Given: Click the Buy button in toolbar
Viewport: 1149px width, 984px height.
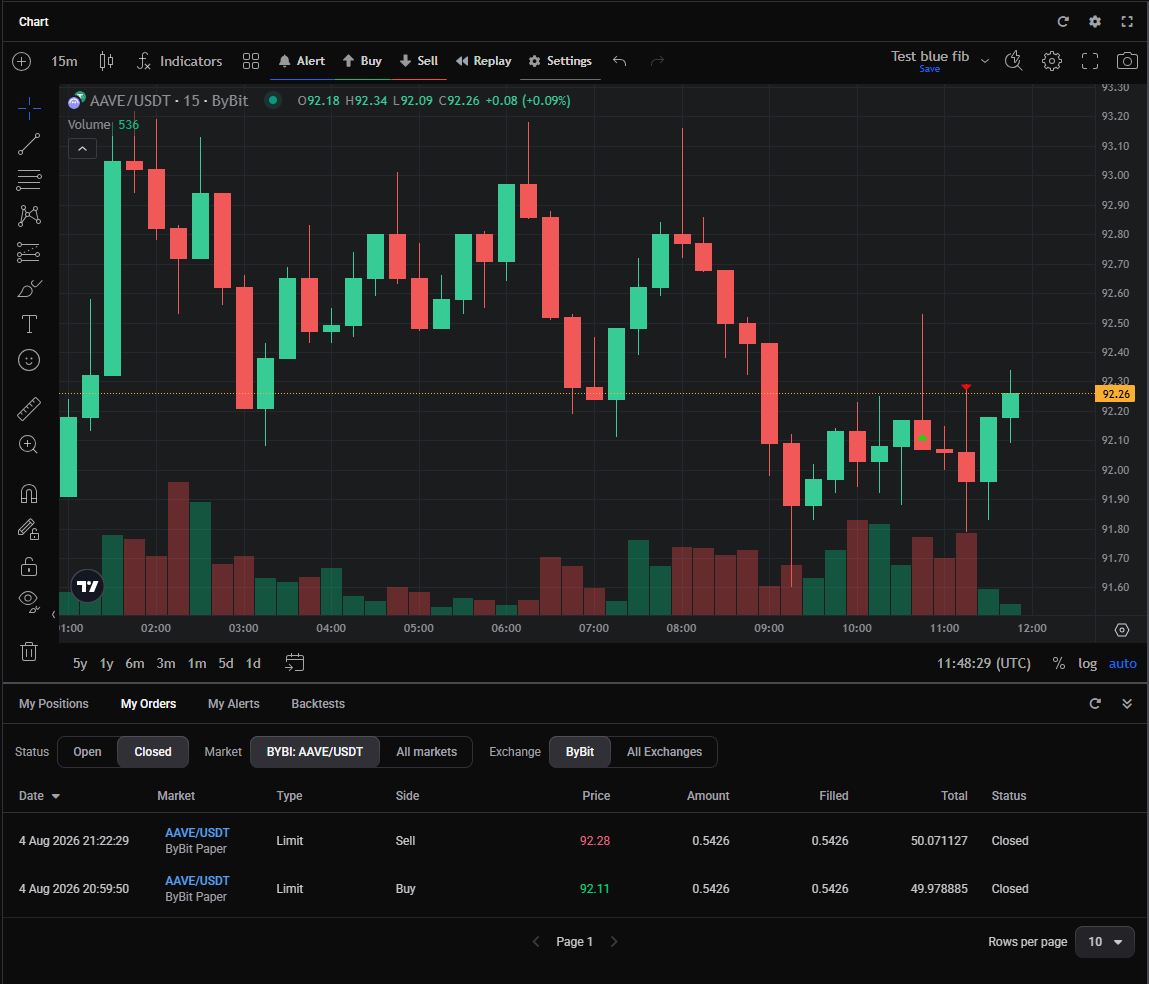Looking at the screenshot, I should (362, 61).
